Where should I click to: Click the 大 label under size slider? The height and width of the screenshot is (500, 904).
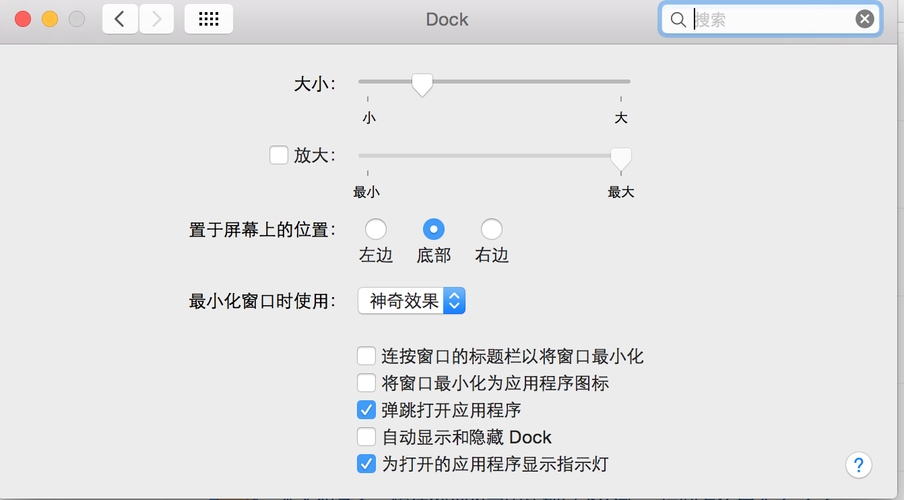click(621, 118)
